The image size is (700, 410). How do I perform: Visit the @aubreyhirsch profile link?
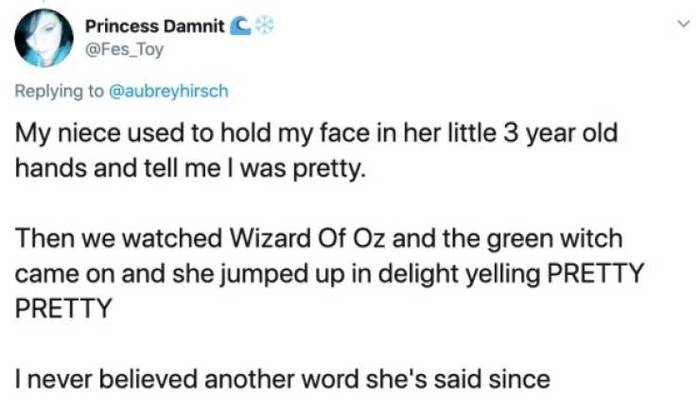pos(167,90)
